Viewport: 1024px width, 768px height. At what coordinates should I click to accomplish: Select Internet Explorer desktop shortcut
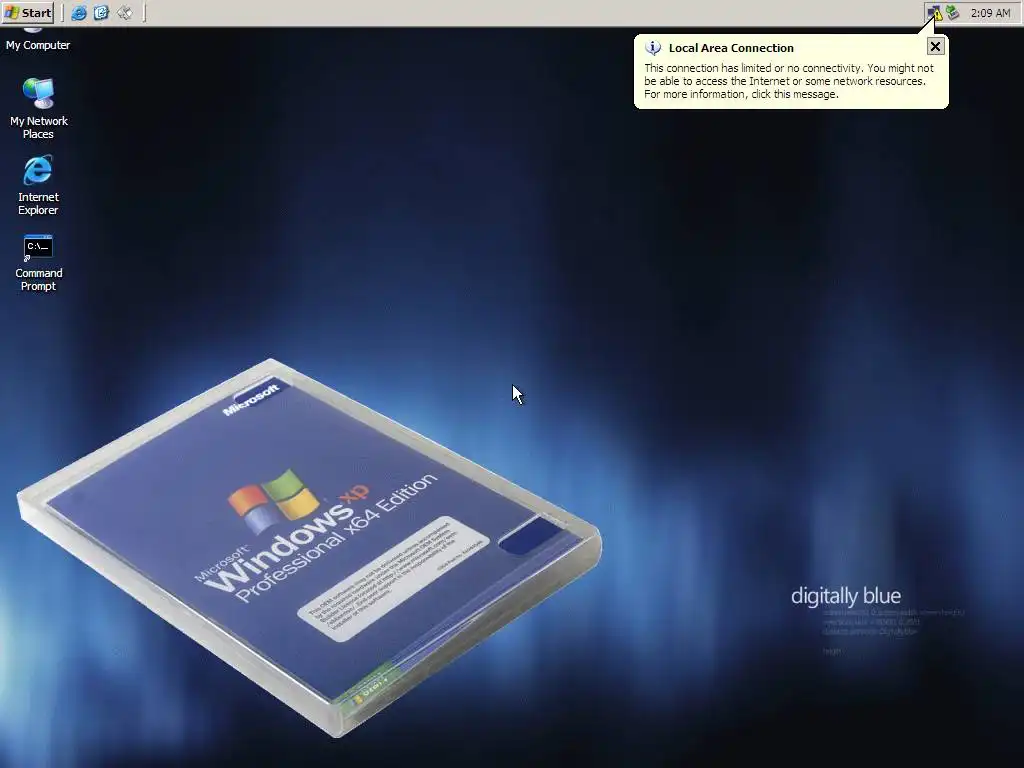(38, 185)
